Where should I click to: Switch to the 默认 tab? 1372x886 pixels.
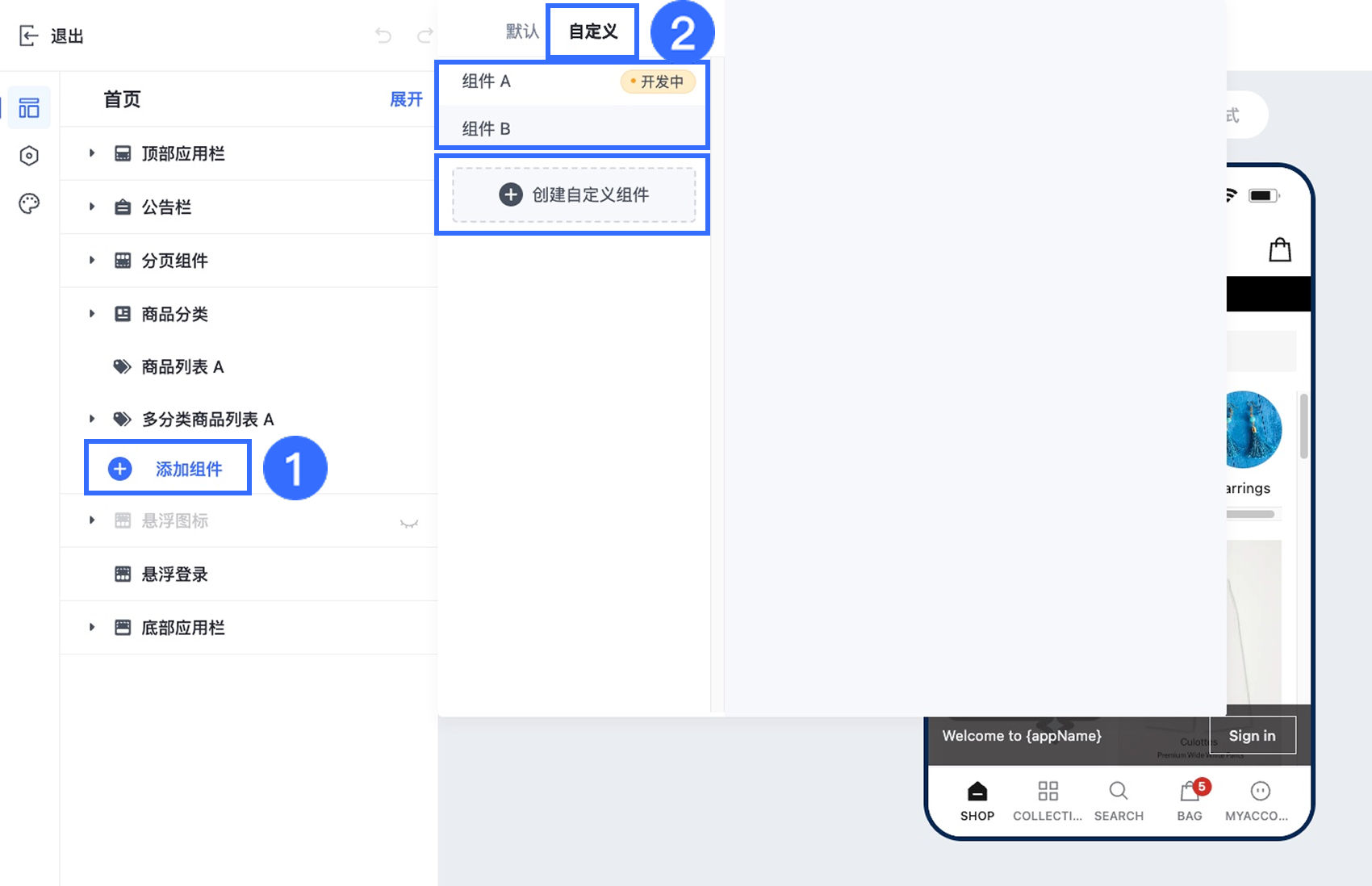click(522, 31)
